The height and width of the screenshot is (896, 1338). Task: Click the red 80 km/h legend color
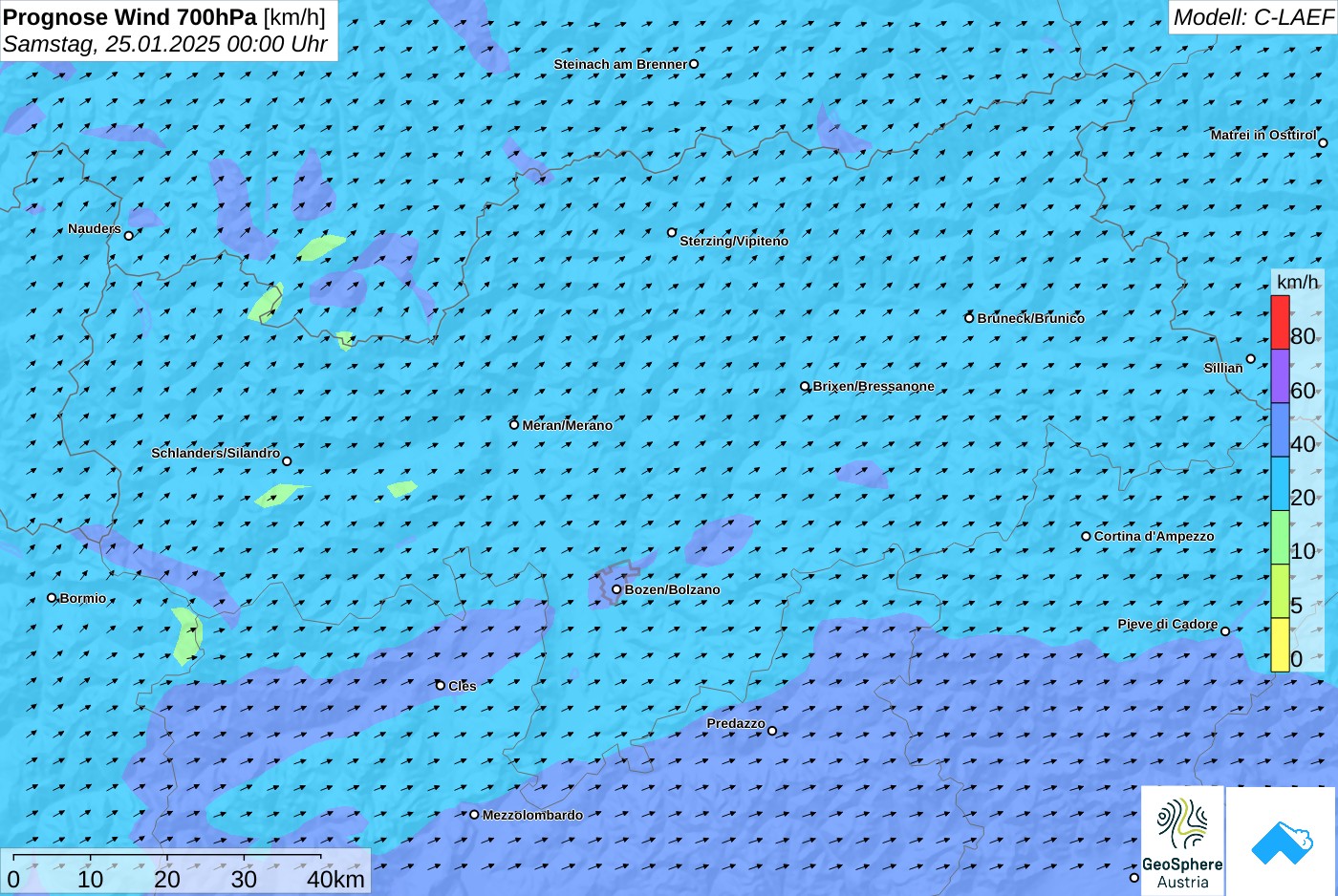1280,323
